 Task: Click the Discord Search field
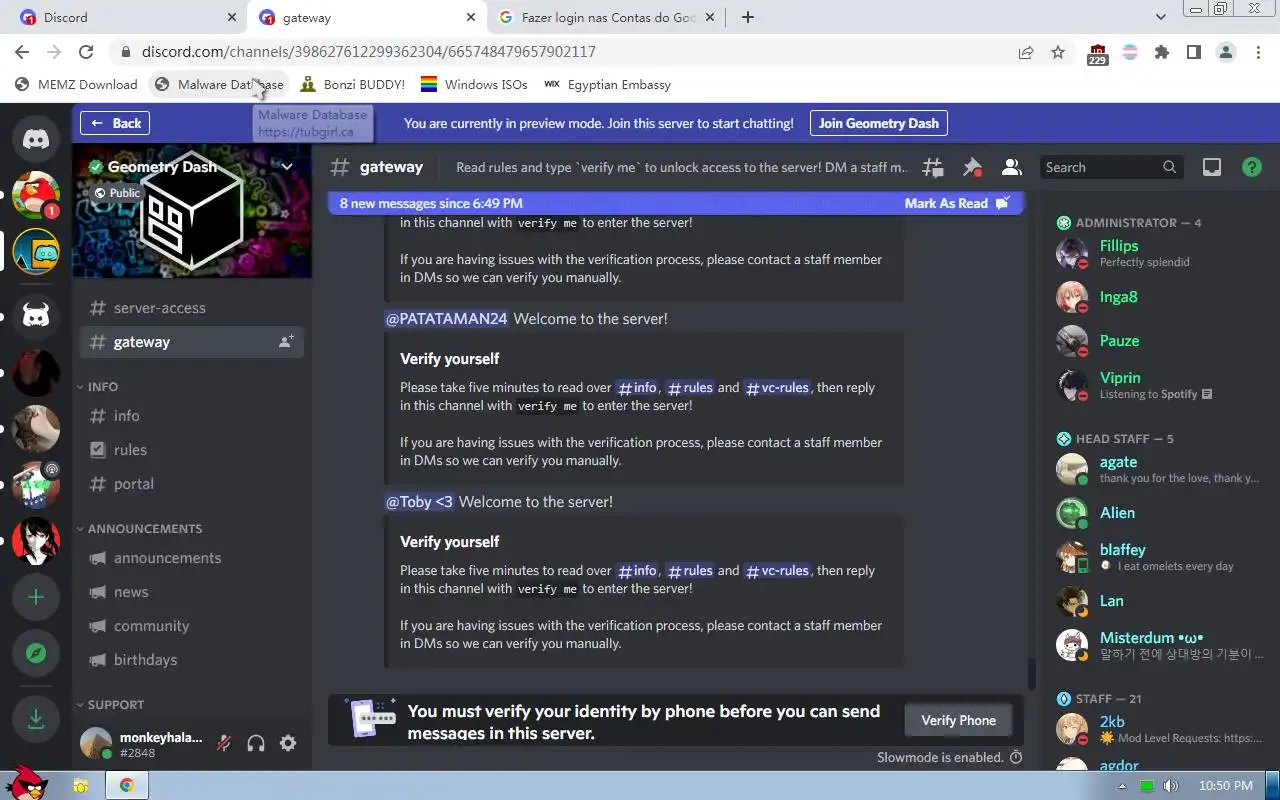(x=1111, y=167)
